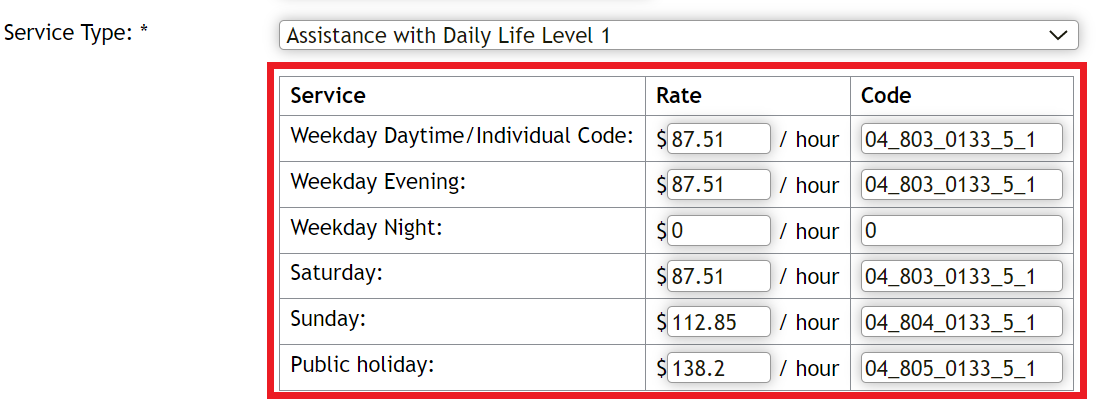The width and height of the screenshot is (1097, 405).
Task: Click the Public holiday code field
Action: coord(961,367)
